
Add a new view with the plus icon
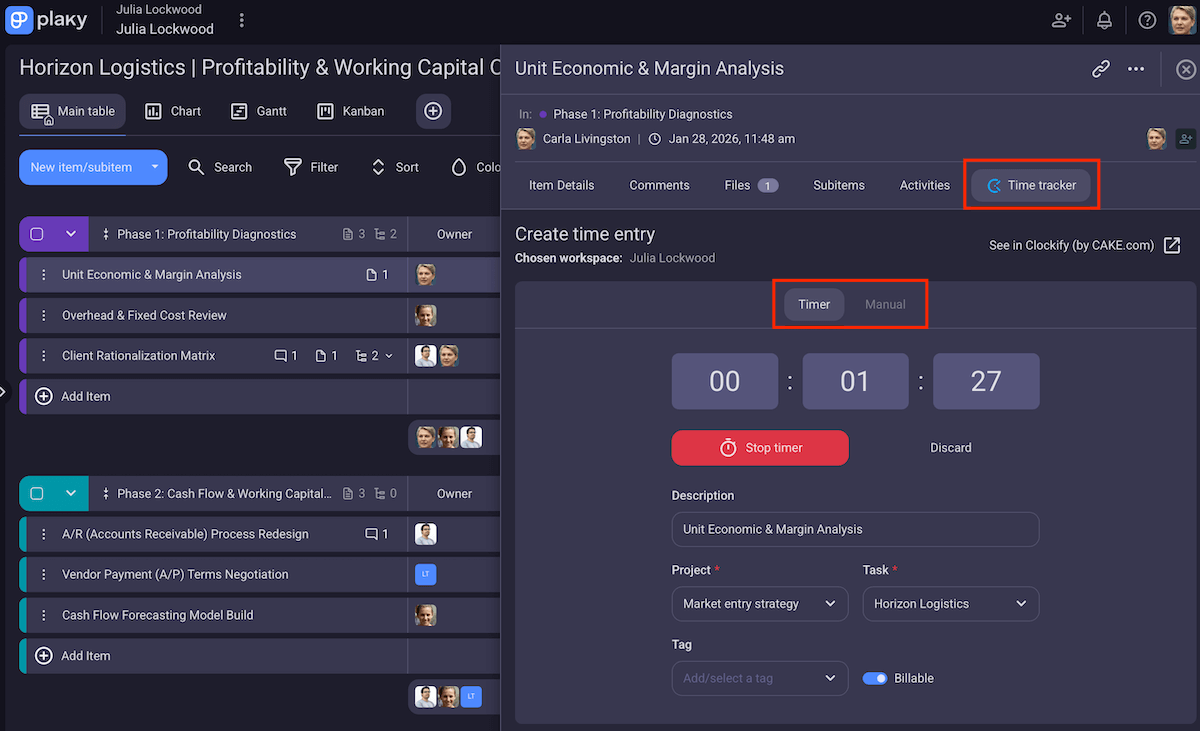click(433, 111)
